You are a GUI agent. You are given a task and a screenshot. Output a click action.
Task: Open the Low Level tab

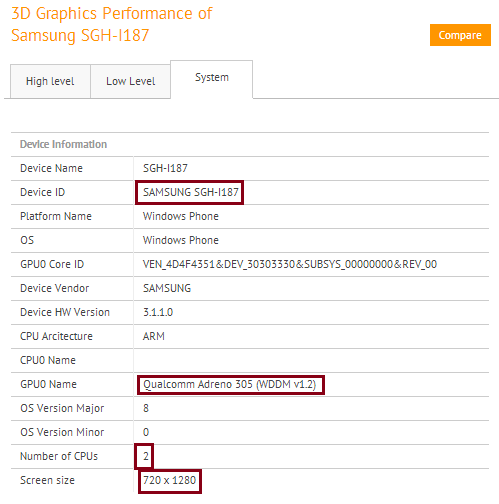point(131,81)
